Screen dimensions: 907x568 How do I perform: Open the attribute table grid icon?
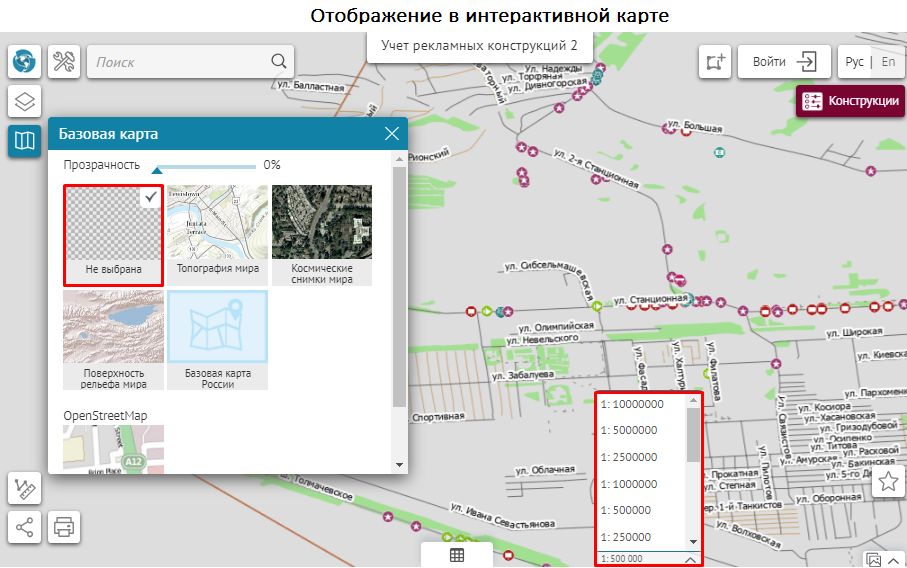(456, 555)
